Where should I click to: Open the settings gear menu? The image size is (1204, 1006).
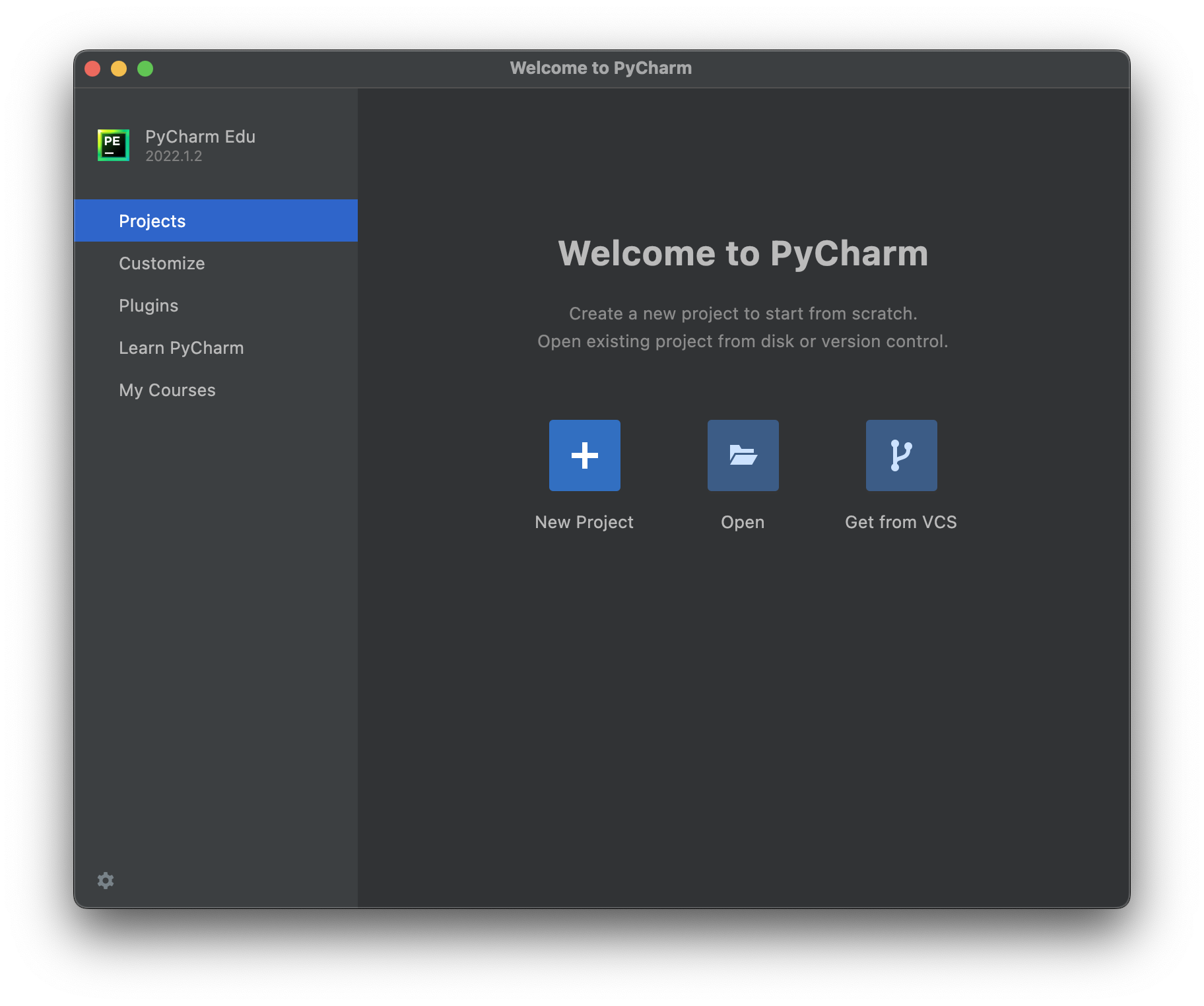[106, 880]
